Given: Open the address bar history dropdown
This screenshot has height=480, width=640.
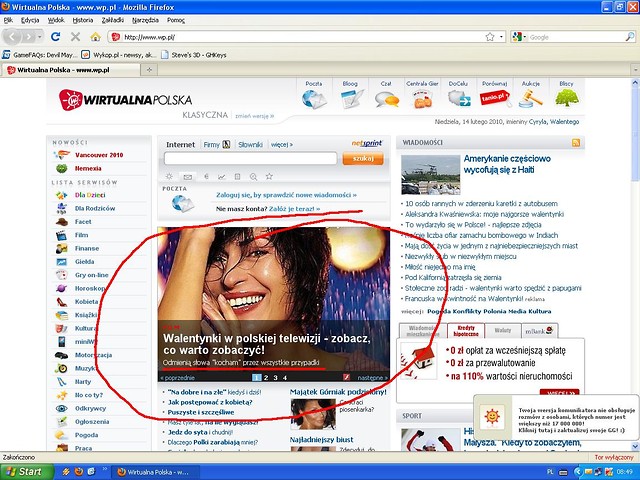Looking at the screenshot, I should (501, 37).
